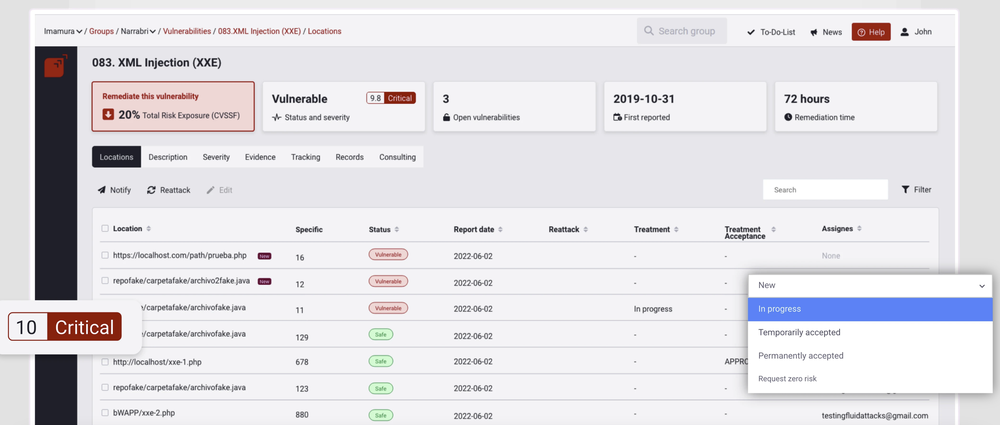Sort by Reattack column arrows
The width and height of the screenshot is (1000, 425).
(x=585, y=229)
